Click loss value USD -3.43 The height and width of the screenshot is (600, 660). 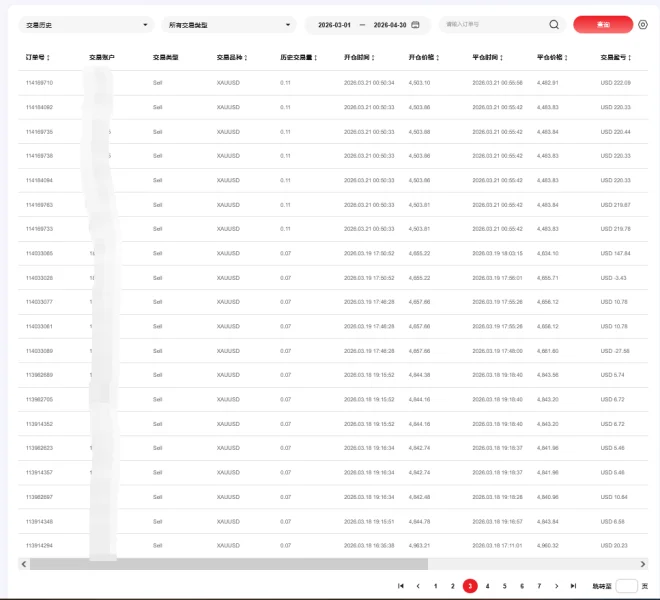pyautogui.click(x=613, y=278)
